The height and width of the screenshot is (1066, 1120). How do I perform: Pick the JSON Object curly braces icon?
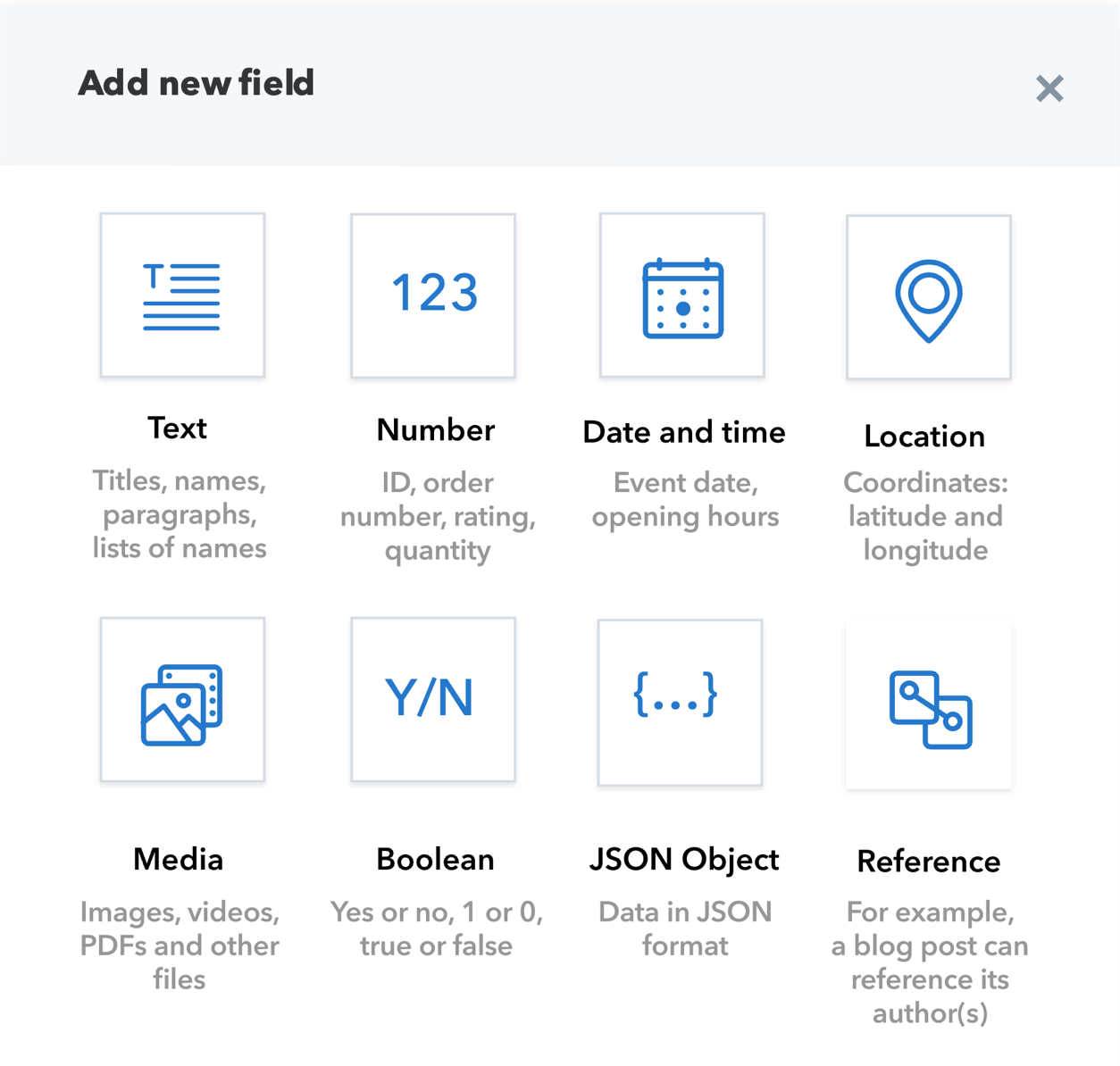click(680, 702)
